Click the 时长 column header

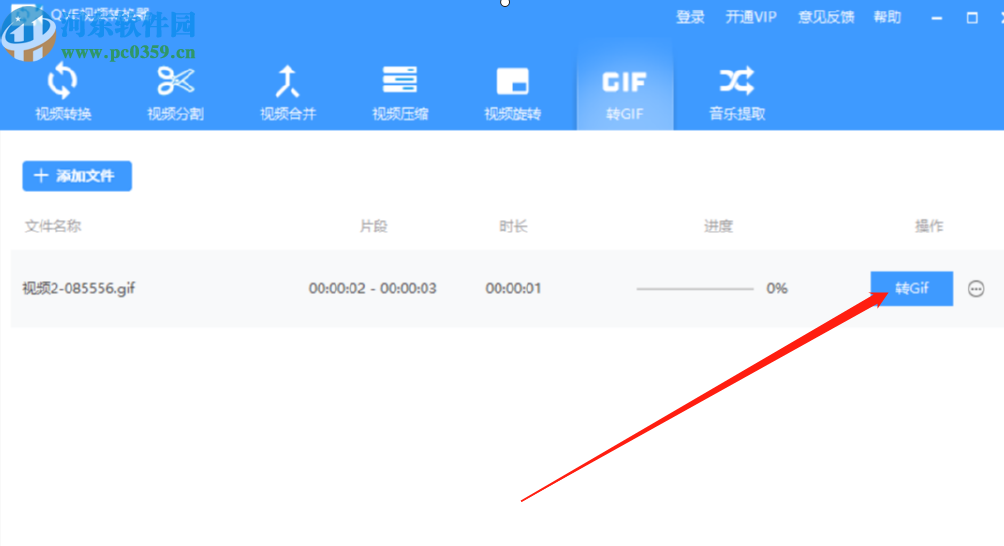click(513, 226)
